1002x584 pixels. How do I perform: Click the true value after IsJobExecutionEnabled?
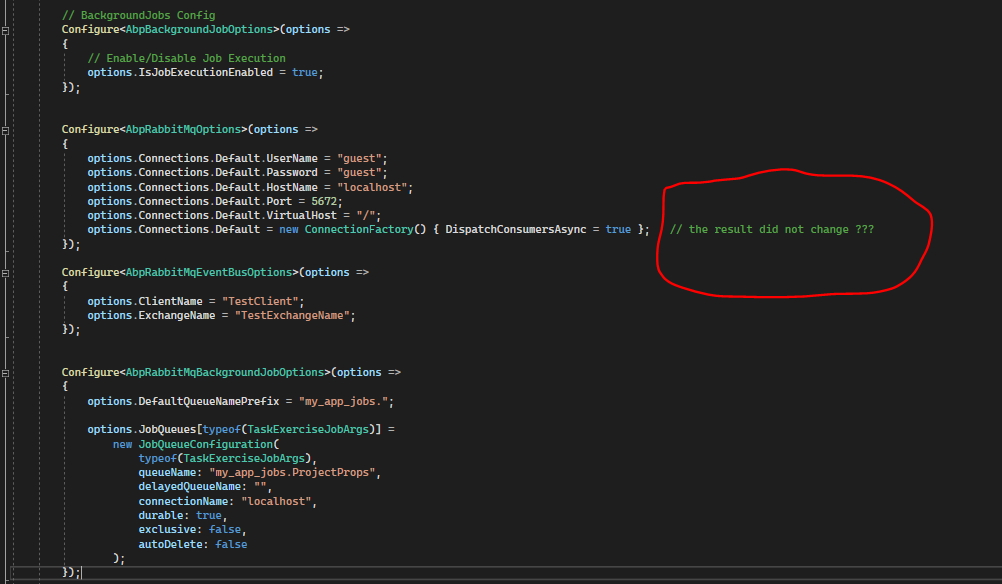pyautogui.click(x=305, y=73)
